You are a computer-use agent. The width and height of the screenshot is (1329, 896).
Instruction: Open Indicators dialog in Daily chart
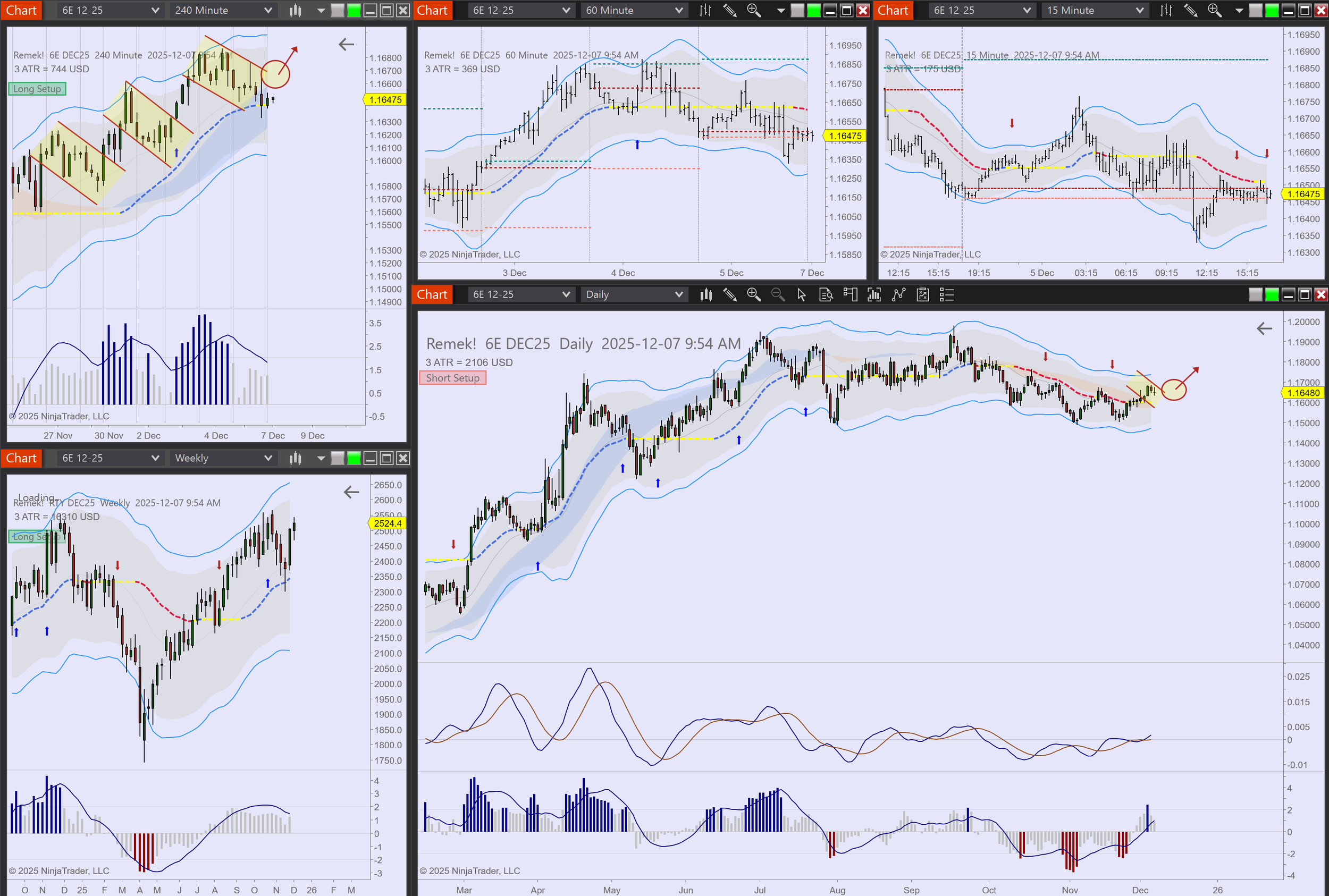pyautogui.click(x=898, y=294)
